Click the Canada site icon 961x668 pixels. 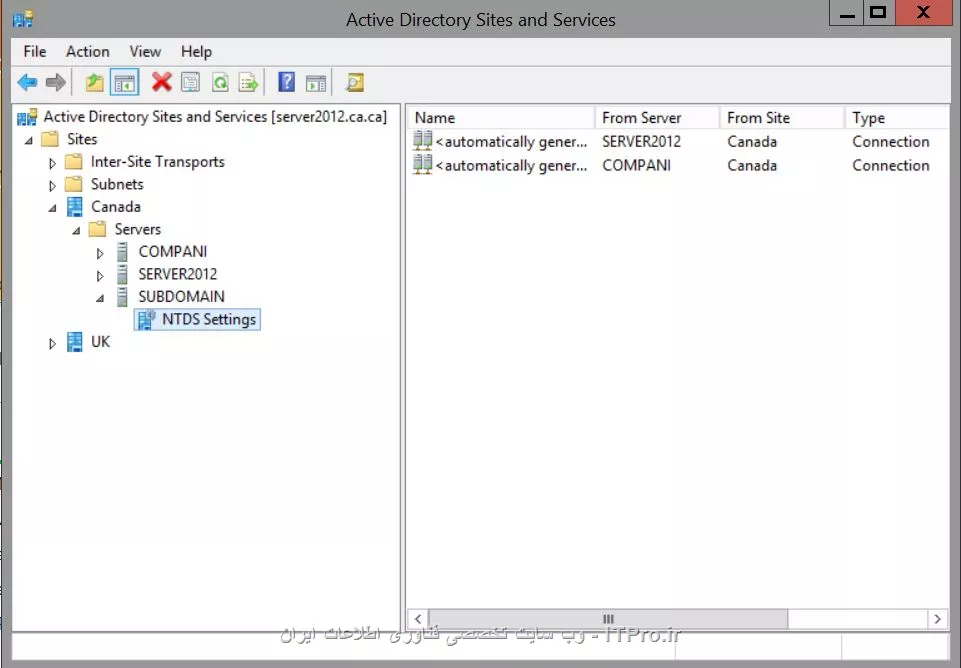pos(74,207)
